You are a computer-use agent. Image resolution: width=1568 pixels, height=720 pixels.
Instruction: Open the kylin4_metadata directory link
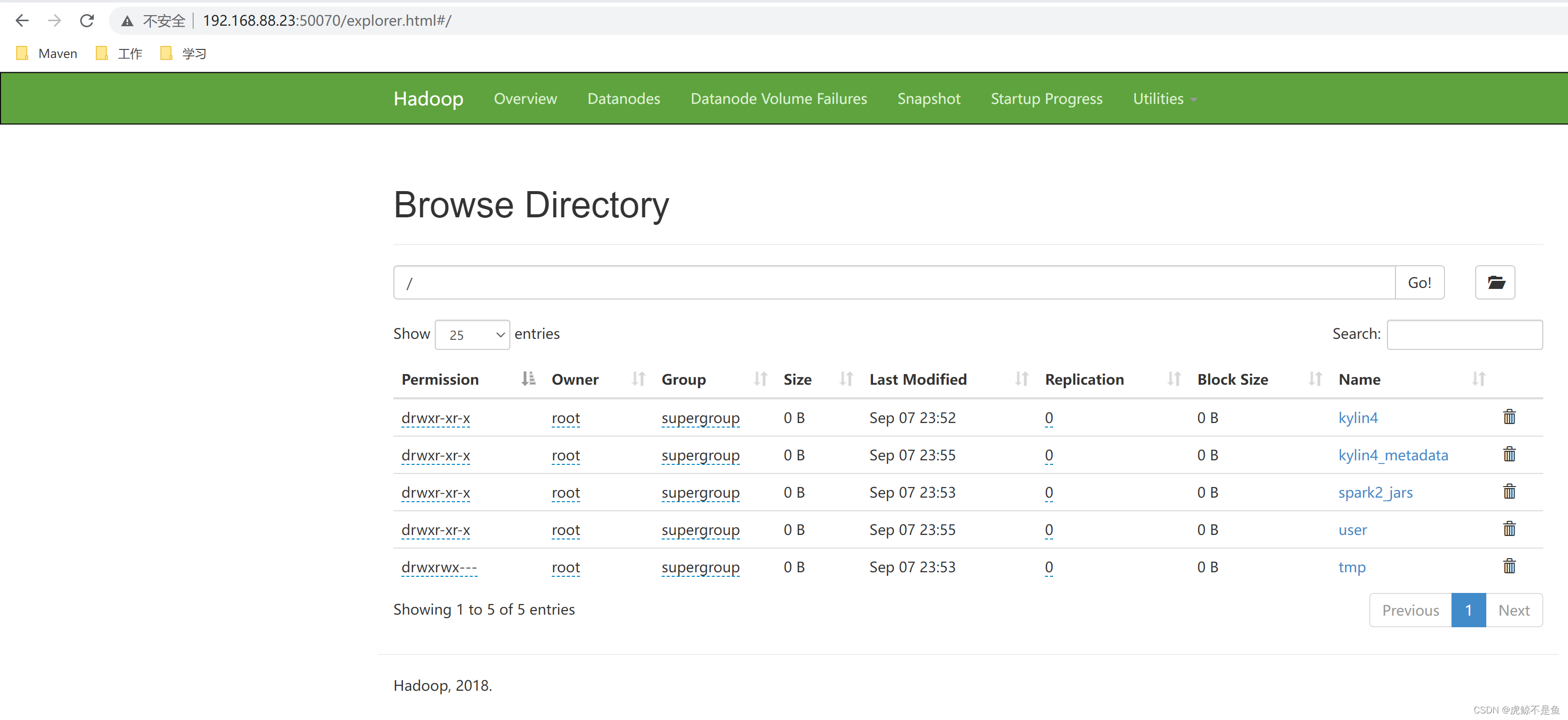tap(1392, 455)
